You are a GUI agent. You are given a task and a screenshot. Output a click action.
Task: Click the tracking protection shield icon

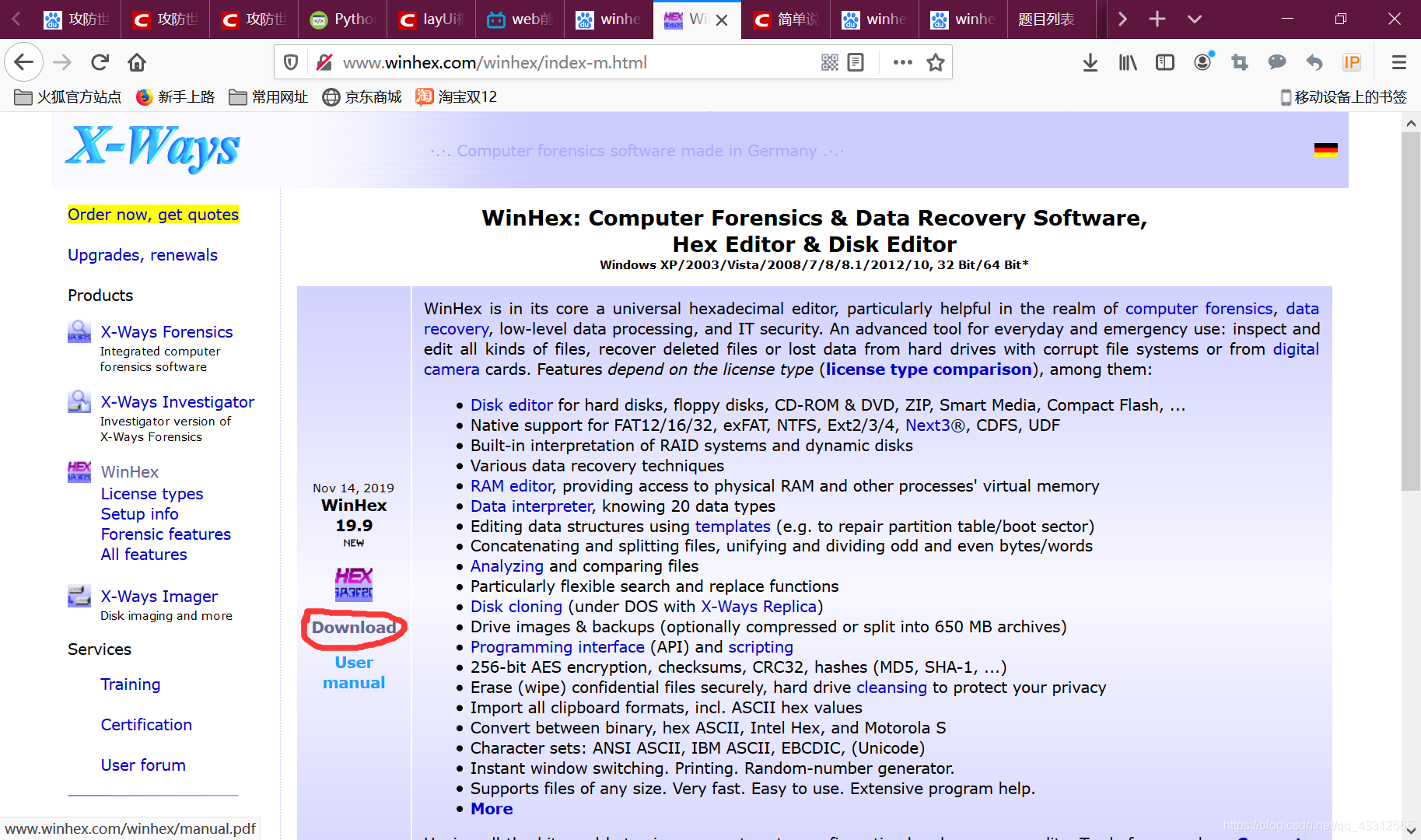tap(290, 62)
